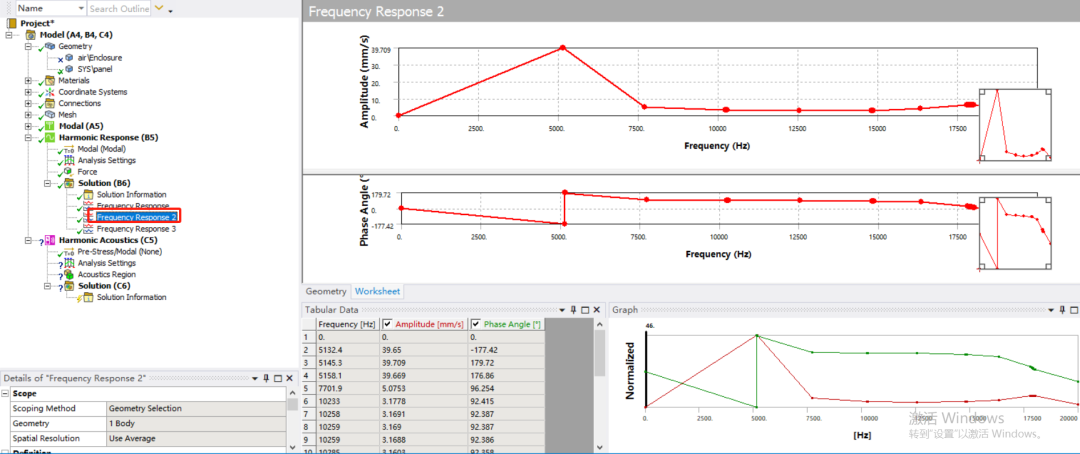1080x454 pixels.
Task: Select the Force load icon
Action: point(69,172)
